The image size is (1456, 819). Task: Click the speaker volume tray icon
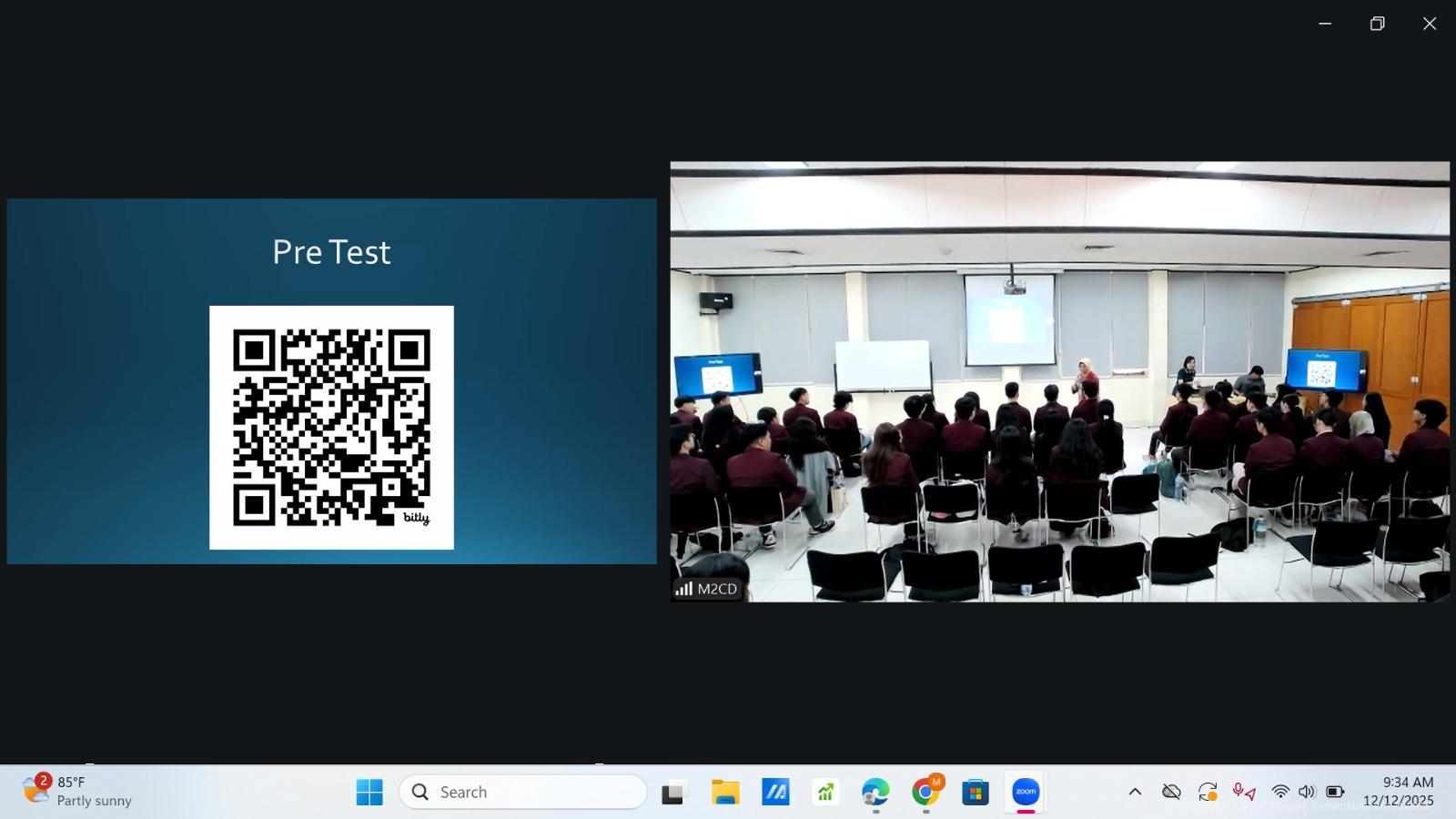tap(1307, 792)
